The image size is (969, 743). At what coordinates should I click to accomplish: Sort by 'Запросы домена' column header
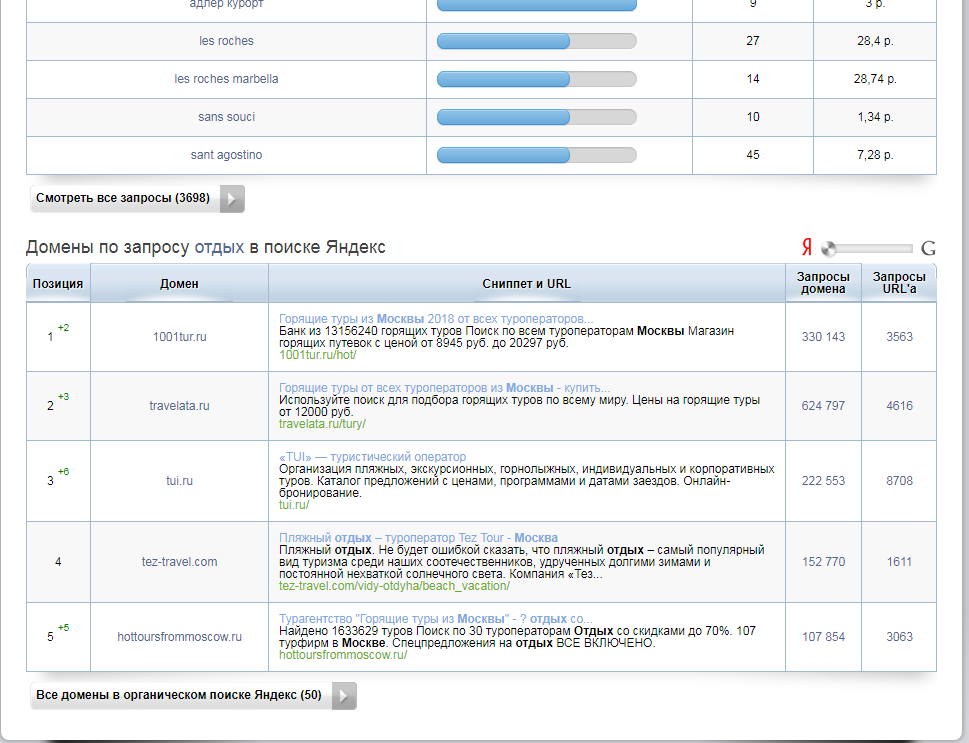[x=823, y=283]
